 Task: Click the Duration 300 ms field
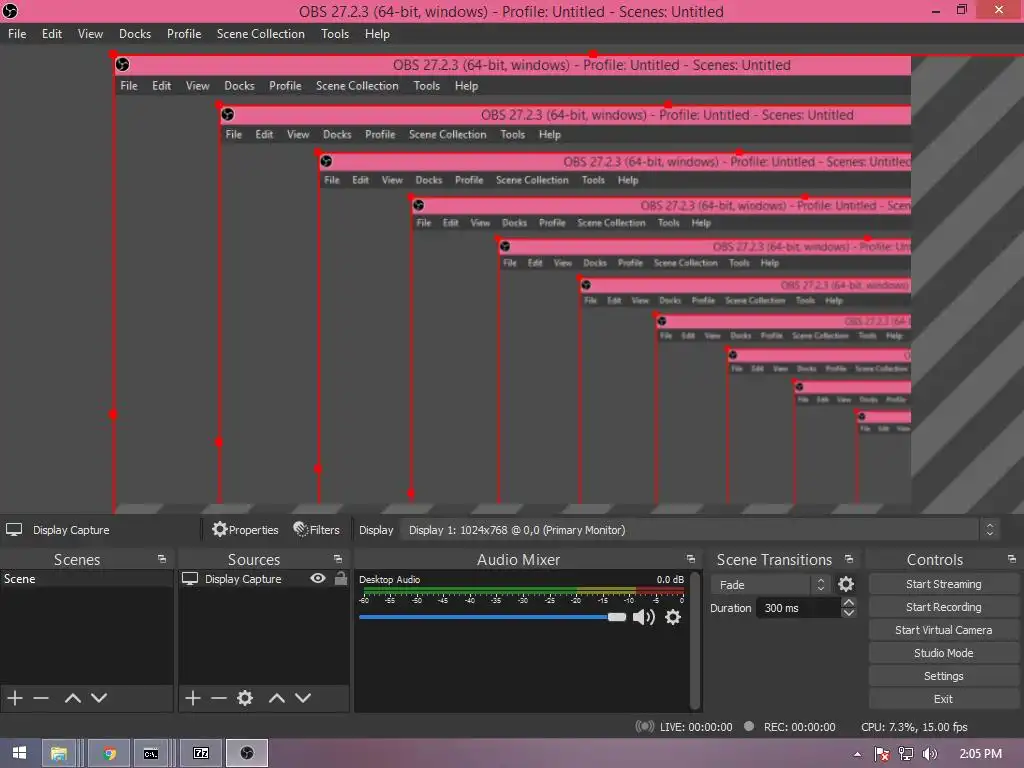[798, 608]
